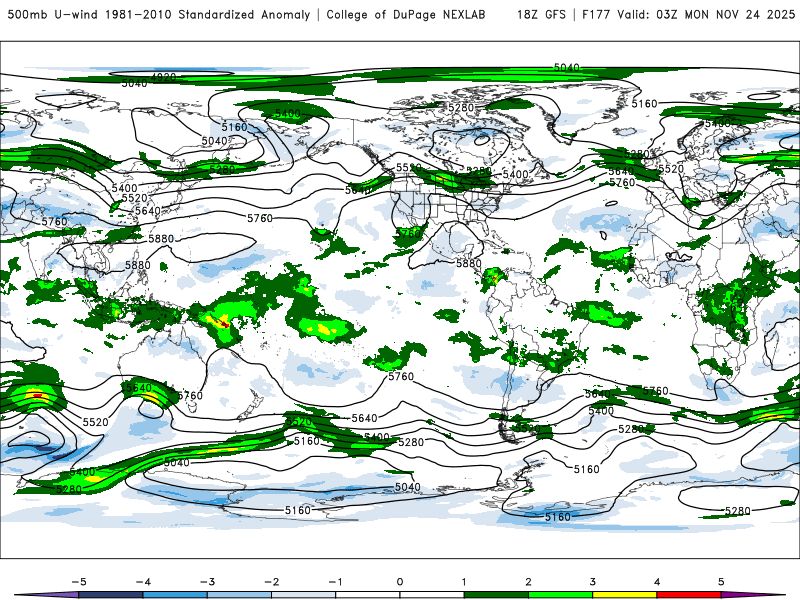Select the red colorbar segment between 4 and 5

coord(689,595)
